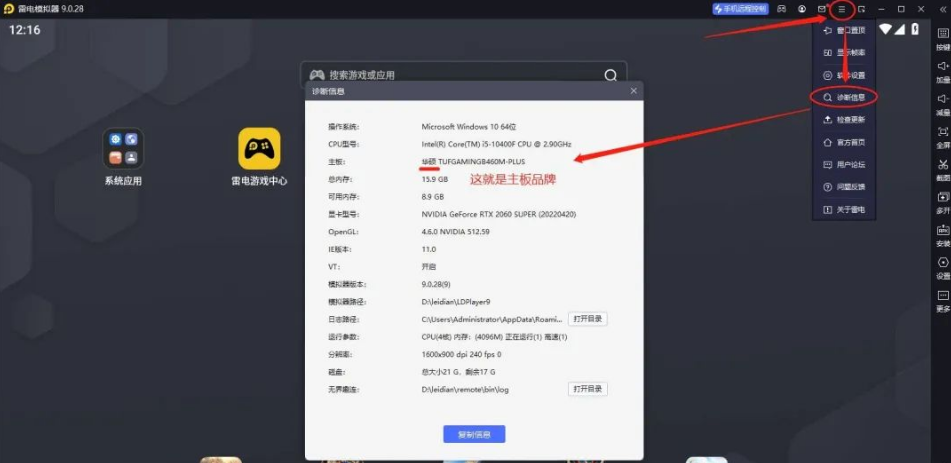Open the mail message icon

(822, 9)
